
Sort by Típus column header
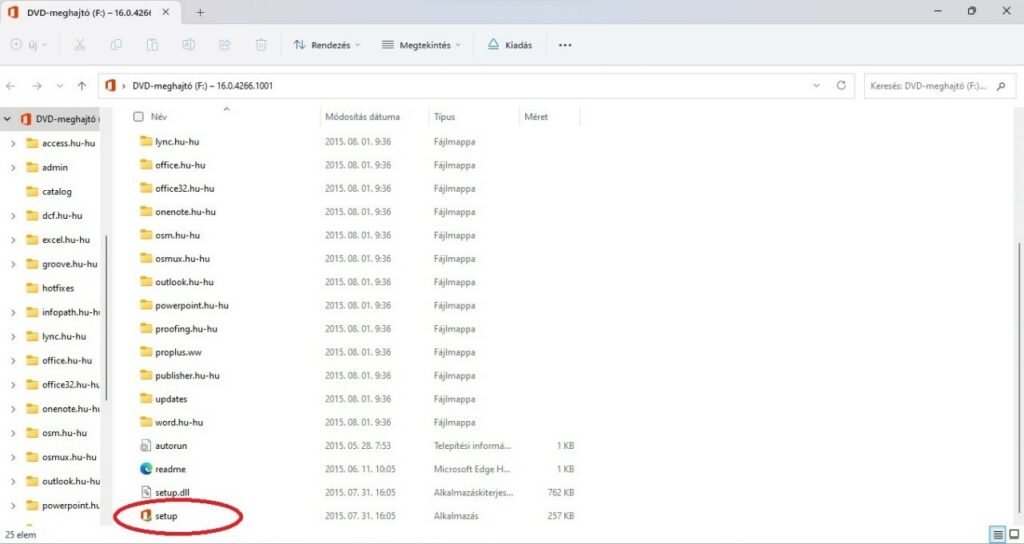444,117
